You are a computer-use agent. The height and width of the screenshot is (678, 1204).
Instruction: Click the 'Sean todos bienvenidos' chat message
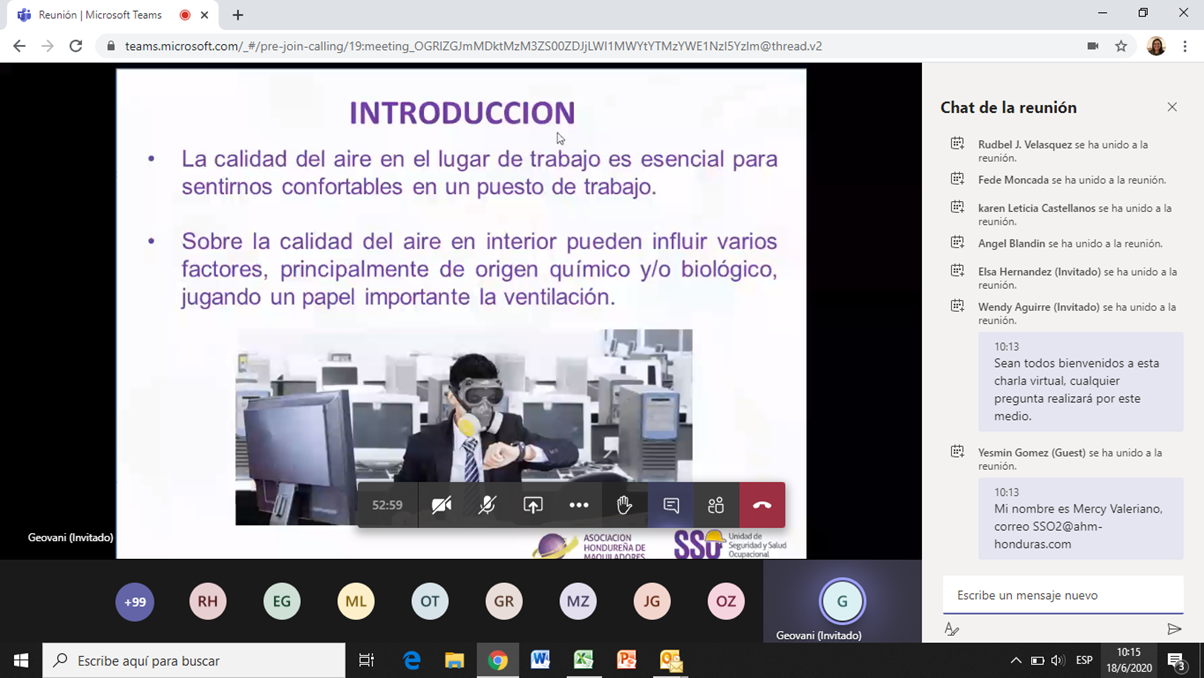click(x=1081, y=381)
